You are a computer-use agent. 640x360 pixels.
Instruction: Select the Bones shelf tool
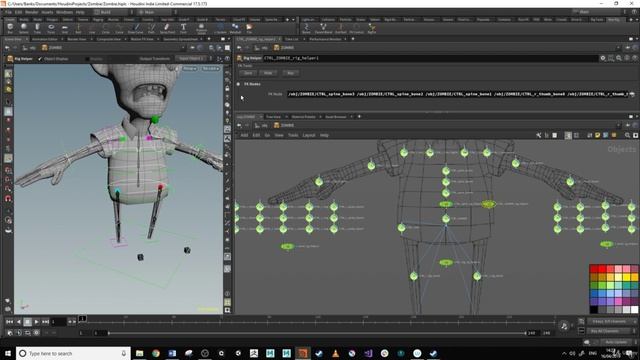tap(306, 28)
